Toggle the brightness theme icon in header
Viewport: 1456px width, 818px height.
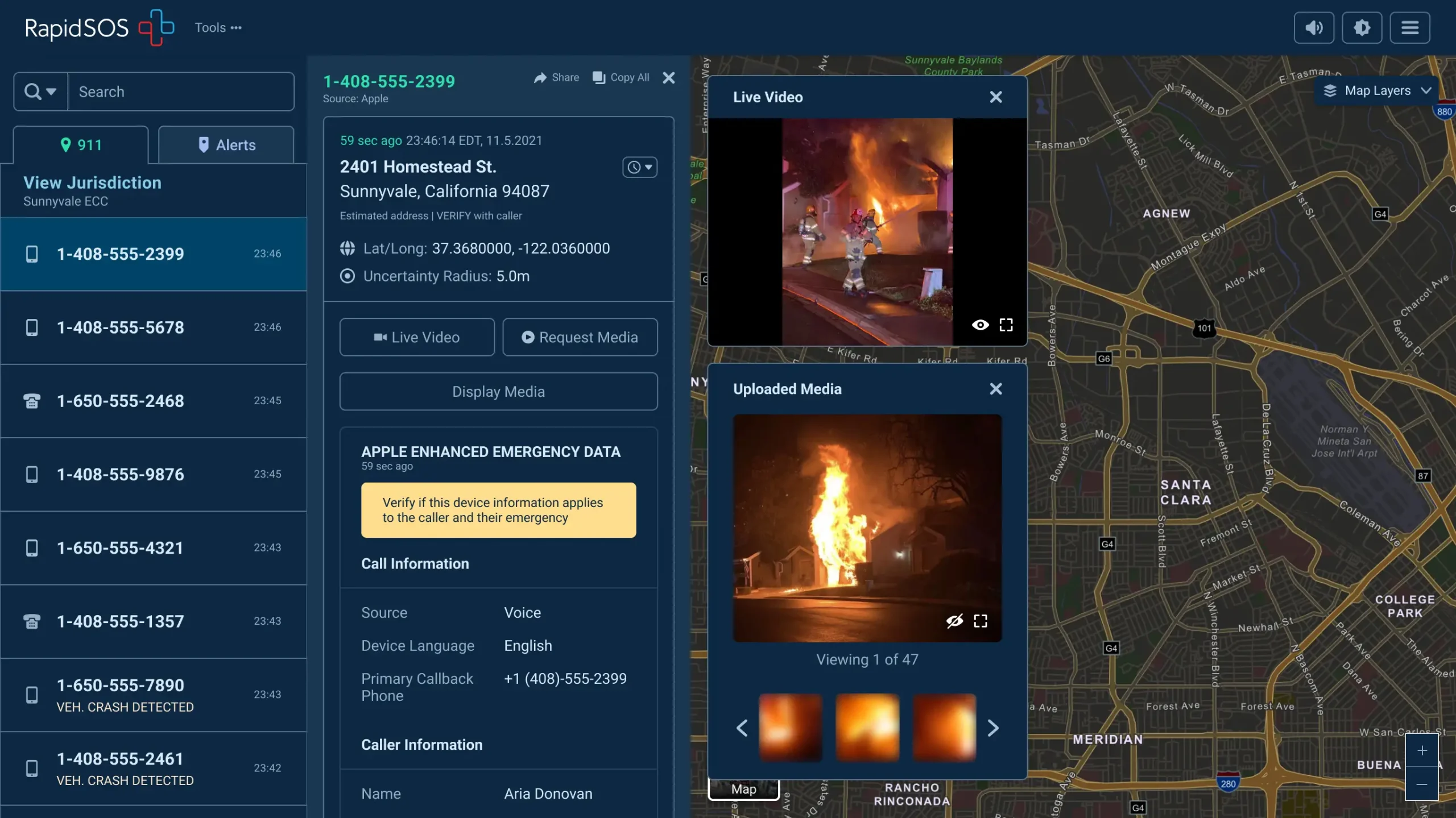click(1362, 27)
